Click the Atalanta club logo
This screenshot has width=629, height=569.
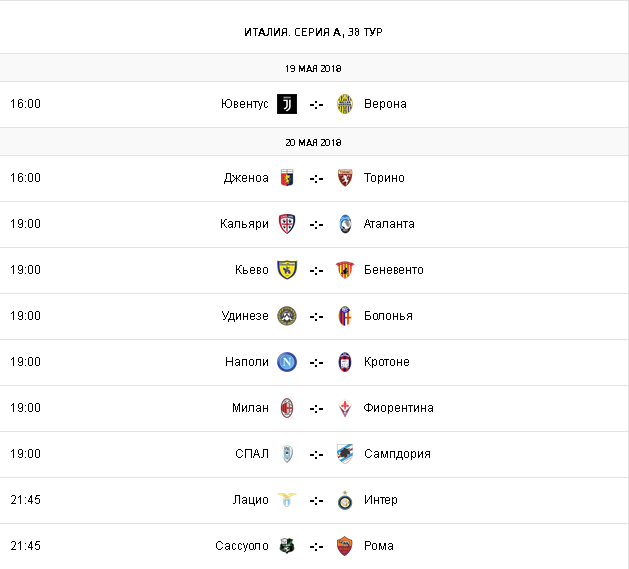point(345,224)
